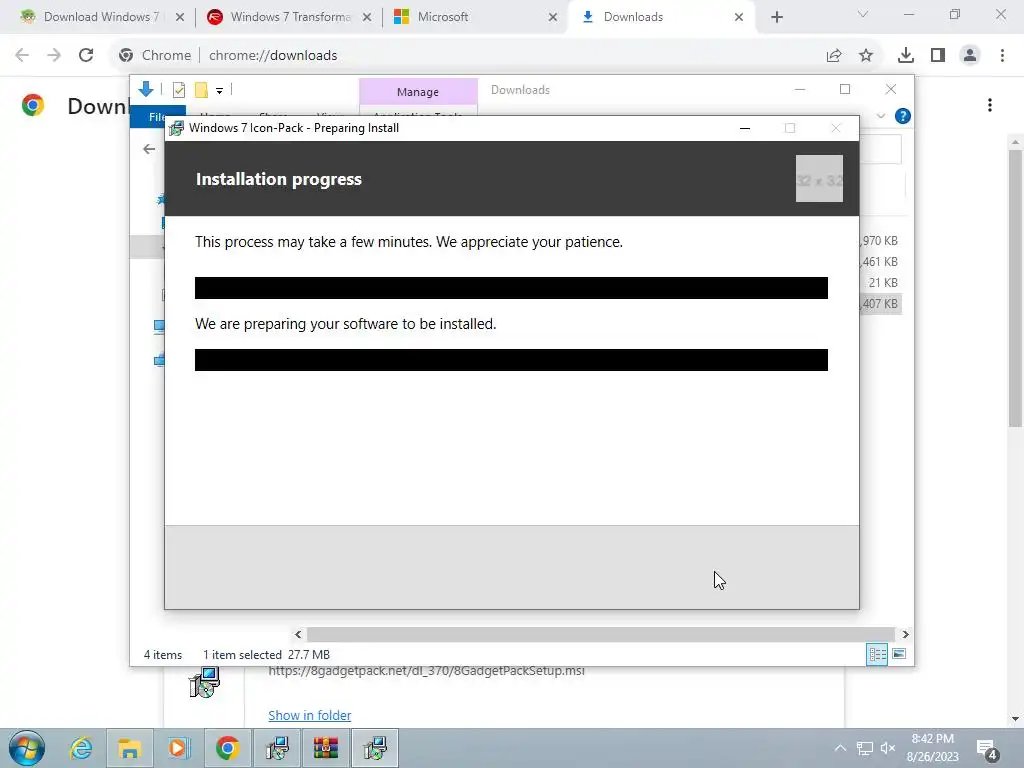Select the 407 KB file row in Explorer
Viewport: 1024px width, 768px height.
pos(880,304)
